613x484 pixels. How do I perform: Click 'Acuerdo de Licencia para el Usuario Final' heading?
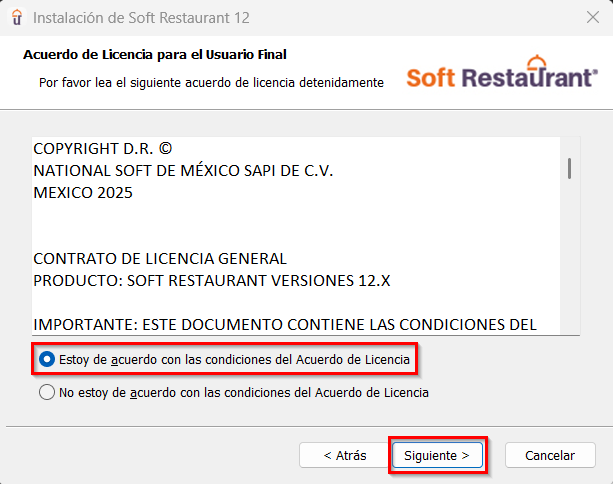pyautogui.click(x=155, y=54)
